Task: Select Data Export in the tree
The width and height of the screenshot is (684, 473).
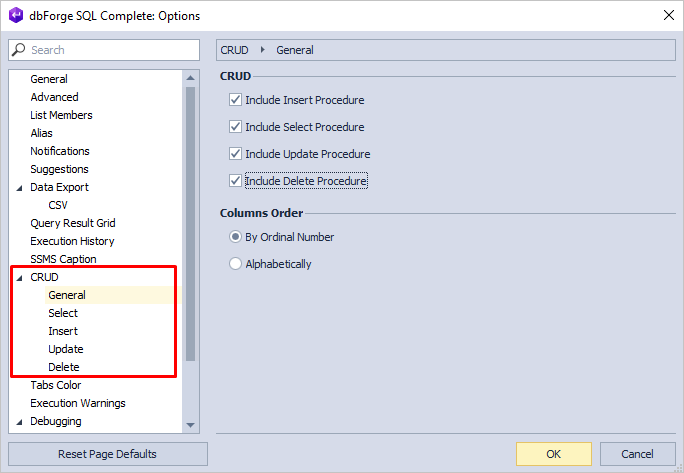Action: [x=59, y=187]
